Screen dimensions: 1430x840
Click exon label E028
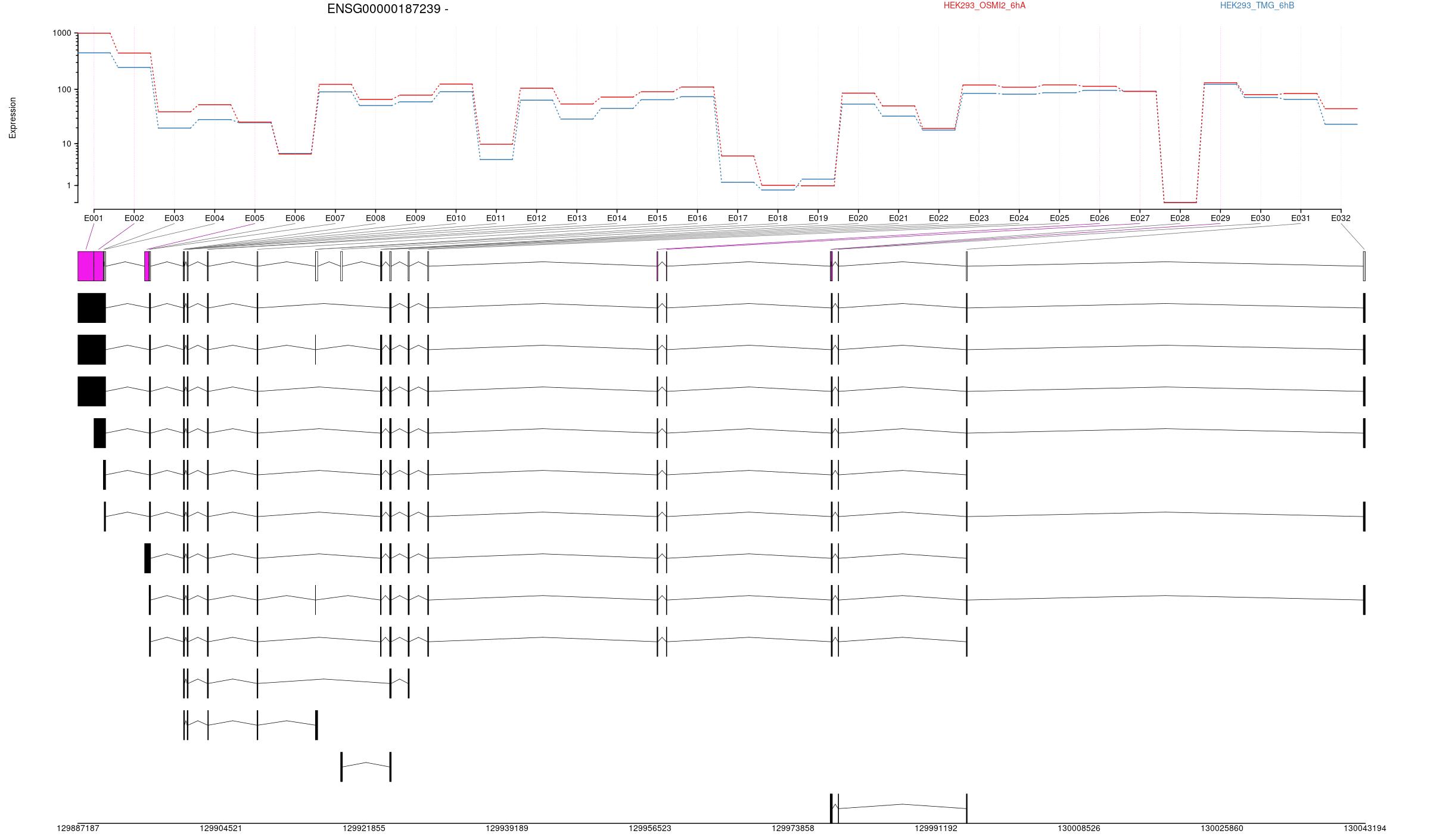[1180, 218]
